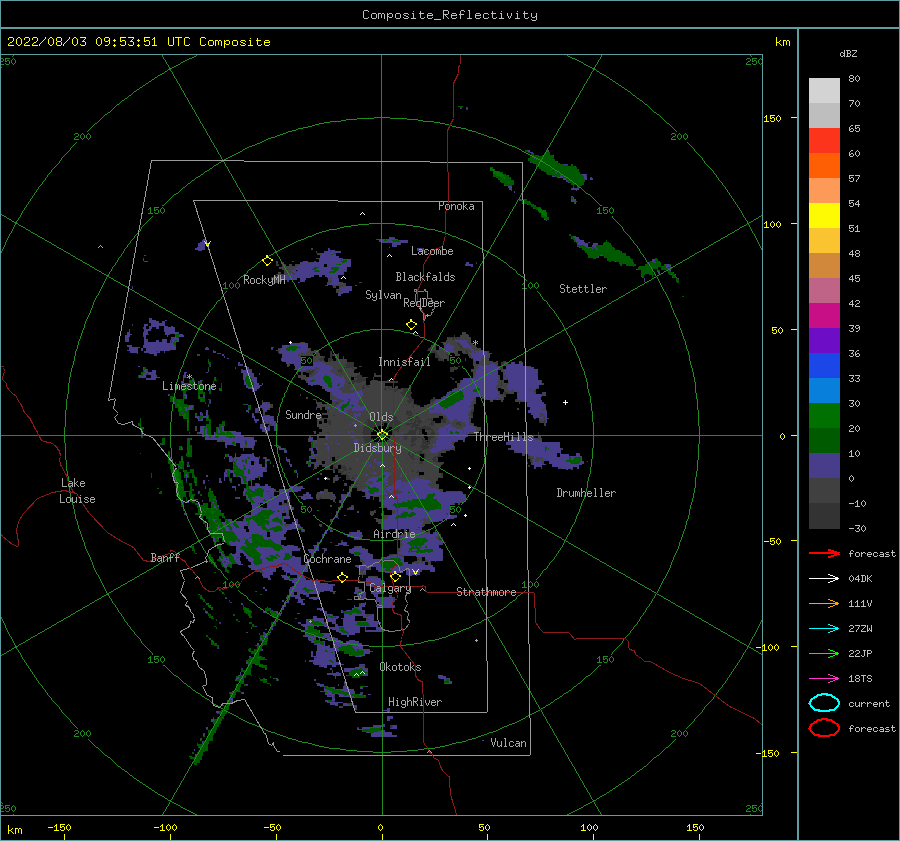
Task: Click the bright yellow 54–51 dBZ band
Action: (x=824, y=216)
